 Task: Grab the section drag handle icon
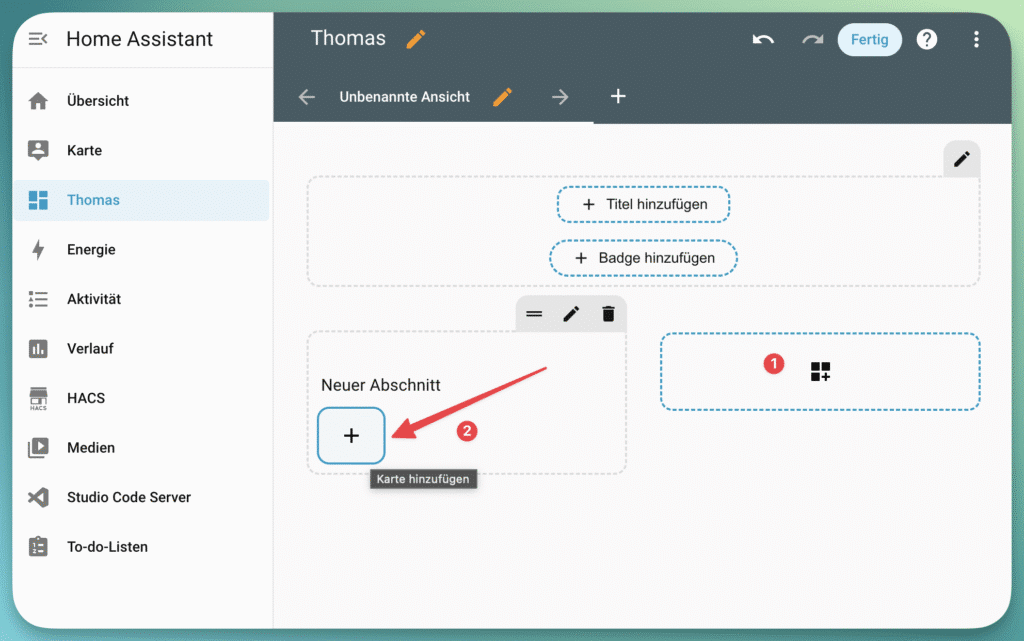click(534, 314)
